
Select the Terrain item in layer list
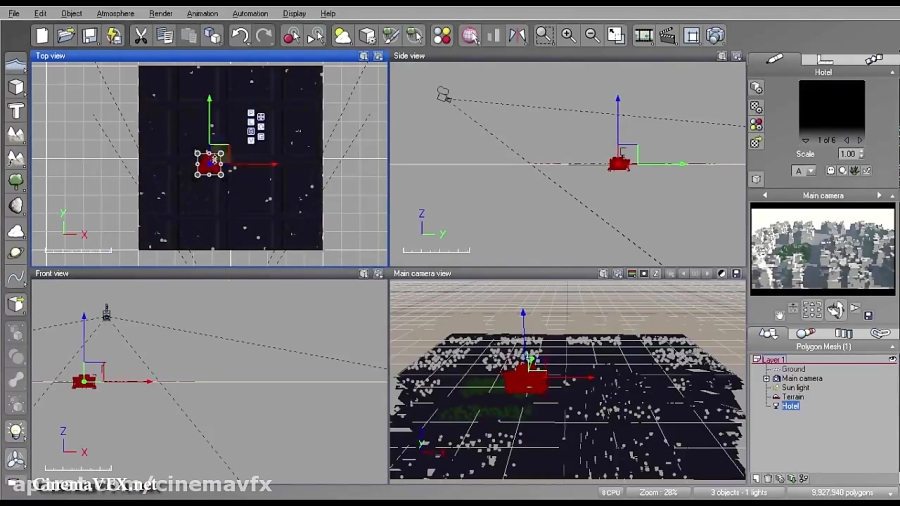[792, 397]
